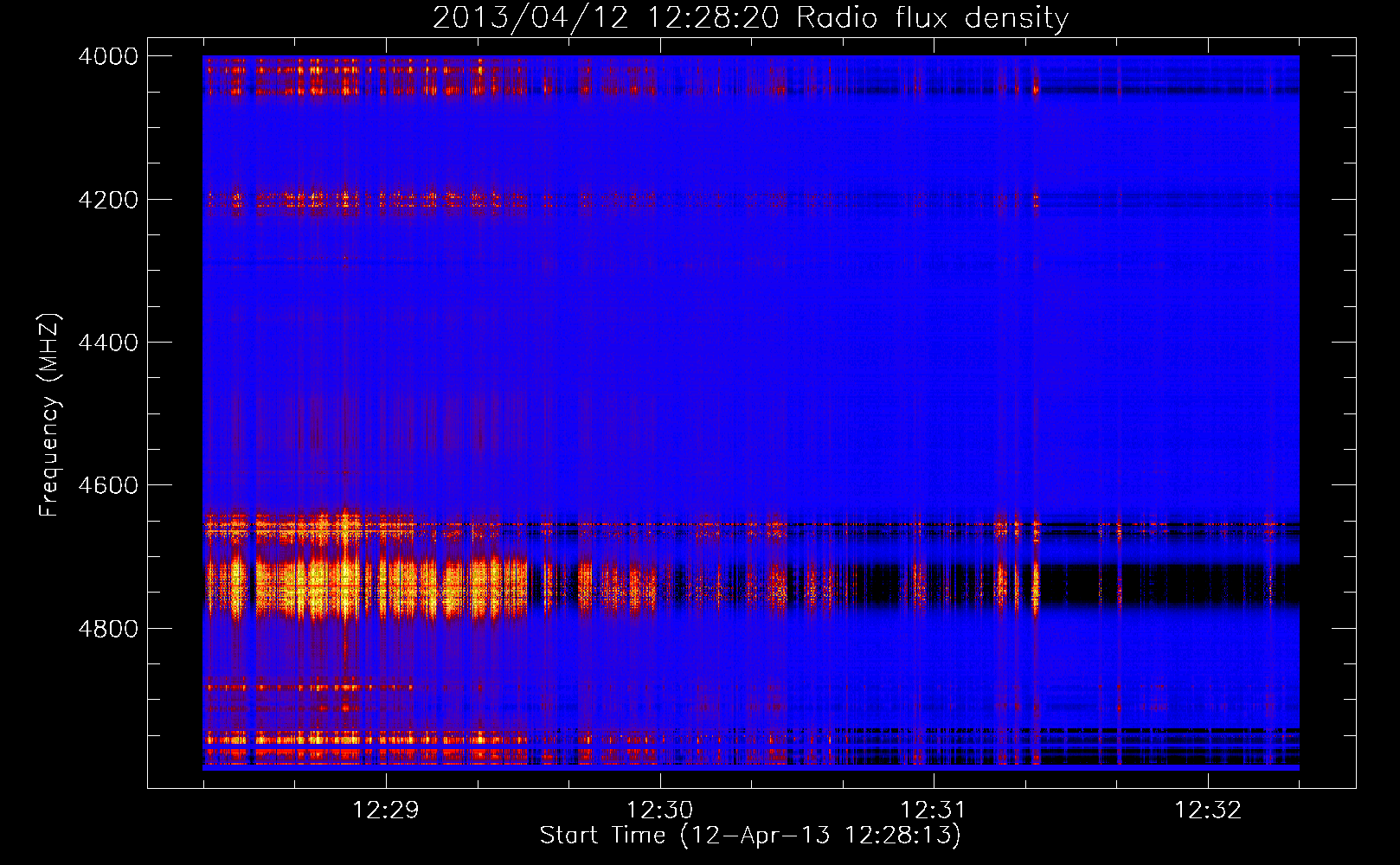This screenshot has height=865, width=1400.
Task: Click the 12:30 time axis label
Action: (x=660, y=811)
